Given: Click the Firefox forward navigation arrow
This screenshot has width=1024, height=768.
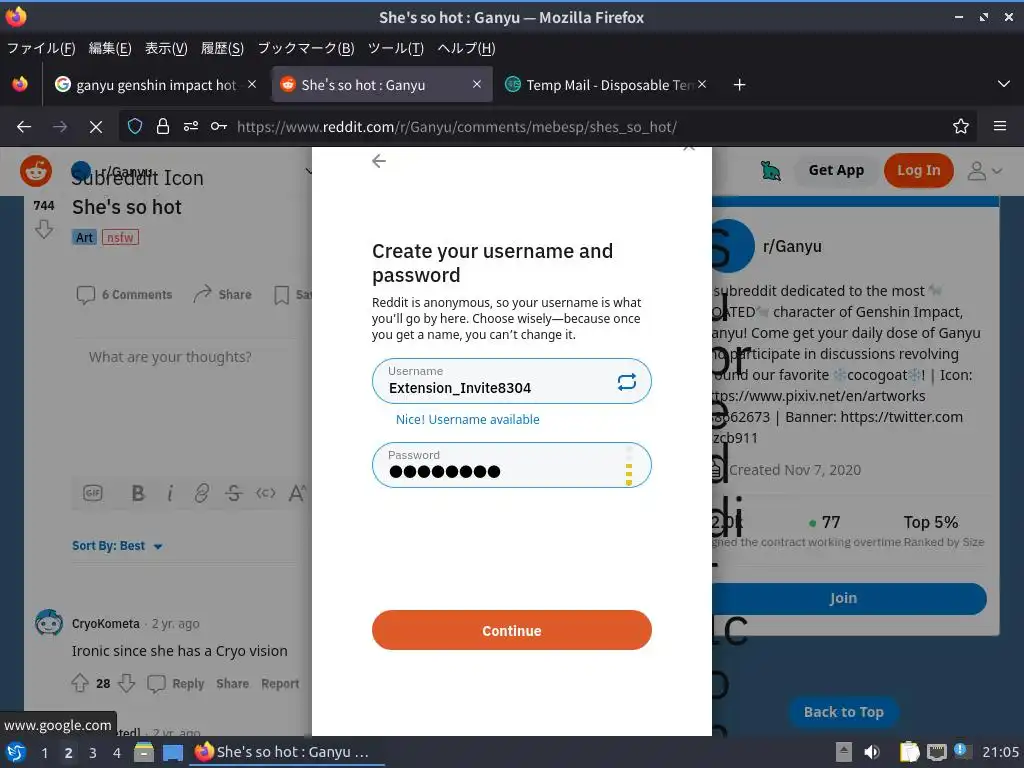Looking at the screenshot, I should pyautogui.click(x=59, y=127).
